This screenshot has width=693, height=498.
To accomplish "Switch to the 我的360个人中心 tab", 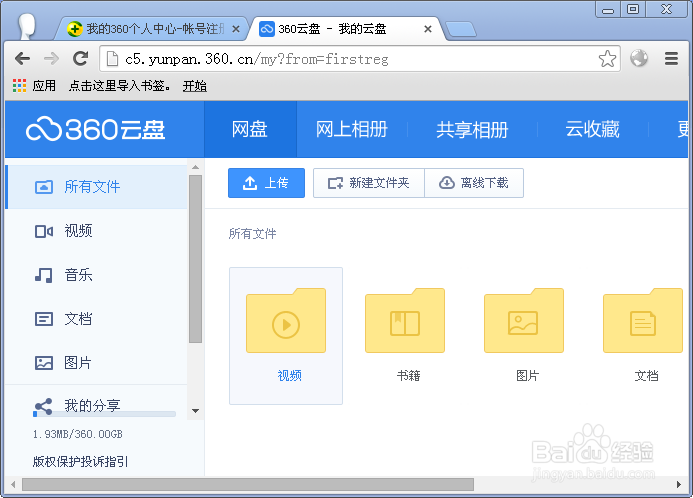I will [150, 29].
